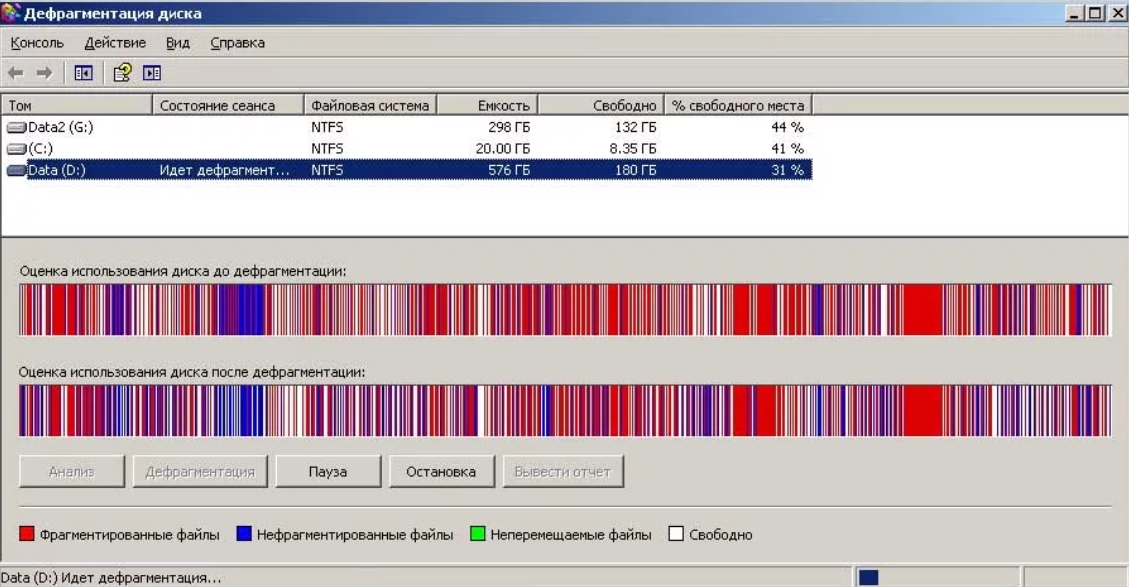The width and height of the screenshot is (1129, 587).
Task: Click the status bar progress indicator
Action: (868, 578)
